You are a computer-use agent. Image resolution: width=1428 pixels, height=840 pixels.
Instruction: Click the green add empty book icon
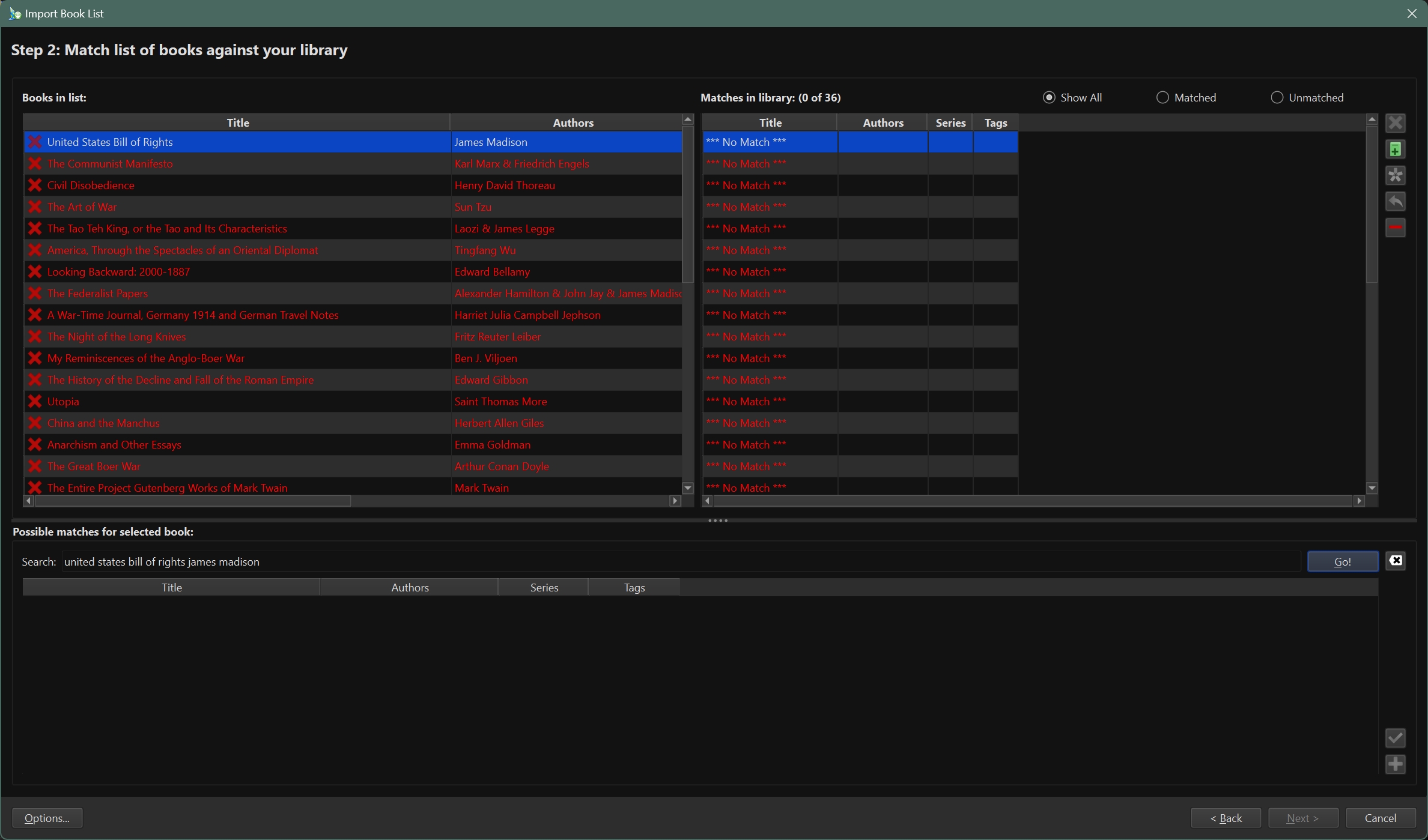[x=1395, y=149]
